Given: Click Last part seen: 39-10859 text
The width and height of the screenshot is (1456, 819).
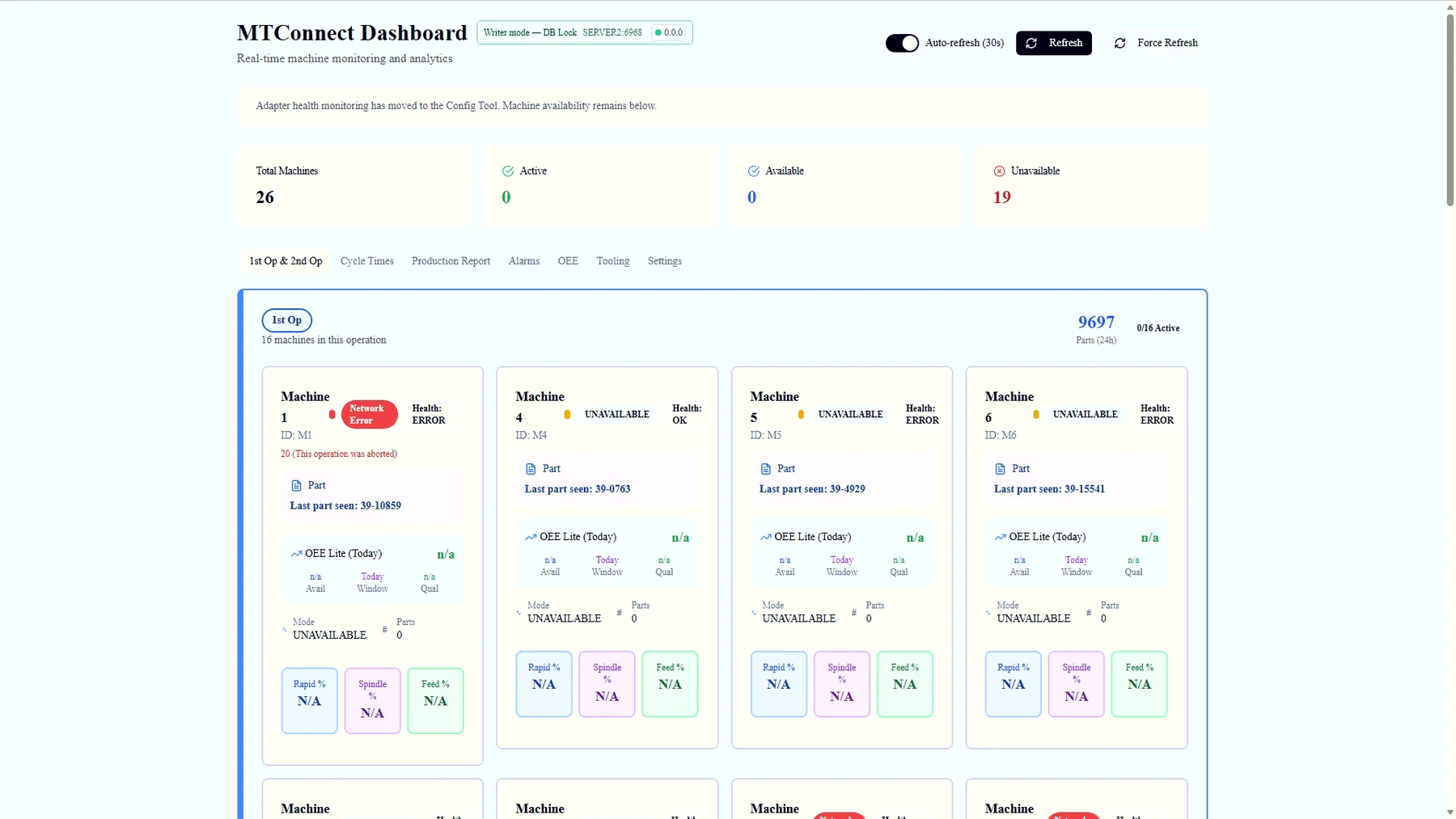Looking at the screenshot, I should (x=345, y=506).
